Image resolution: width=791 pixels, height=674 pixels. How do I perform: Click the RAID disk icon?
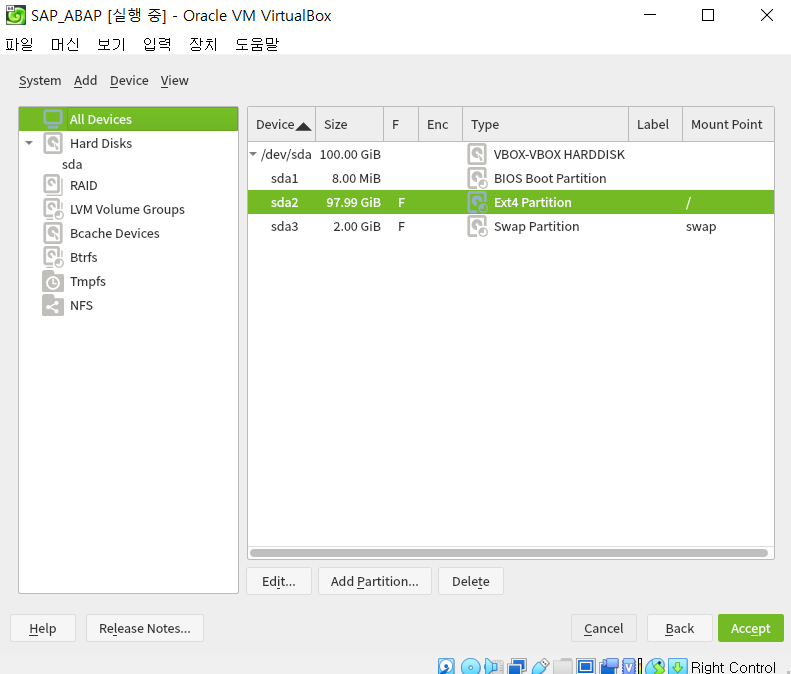53,185
